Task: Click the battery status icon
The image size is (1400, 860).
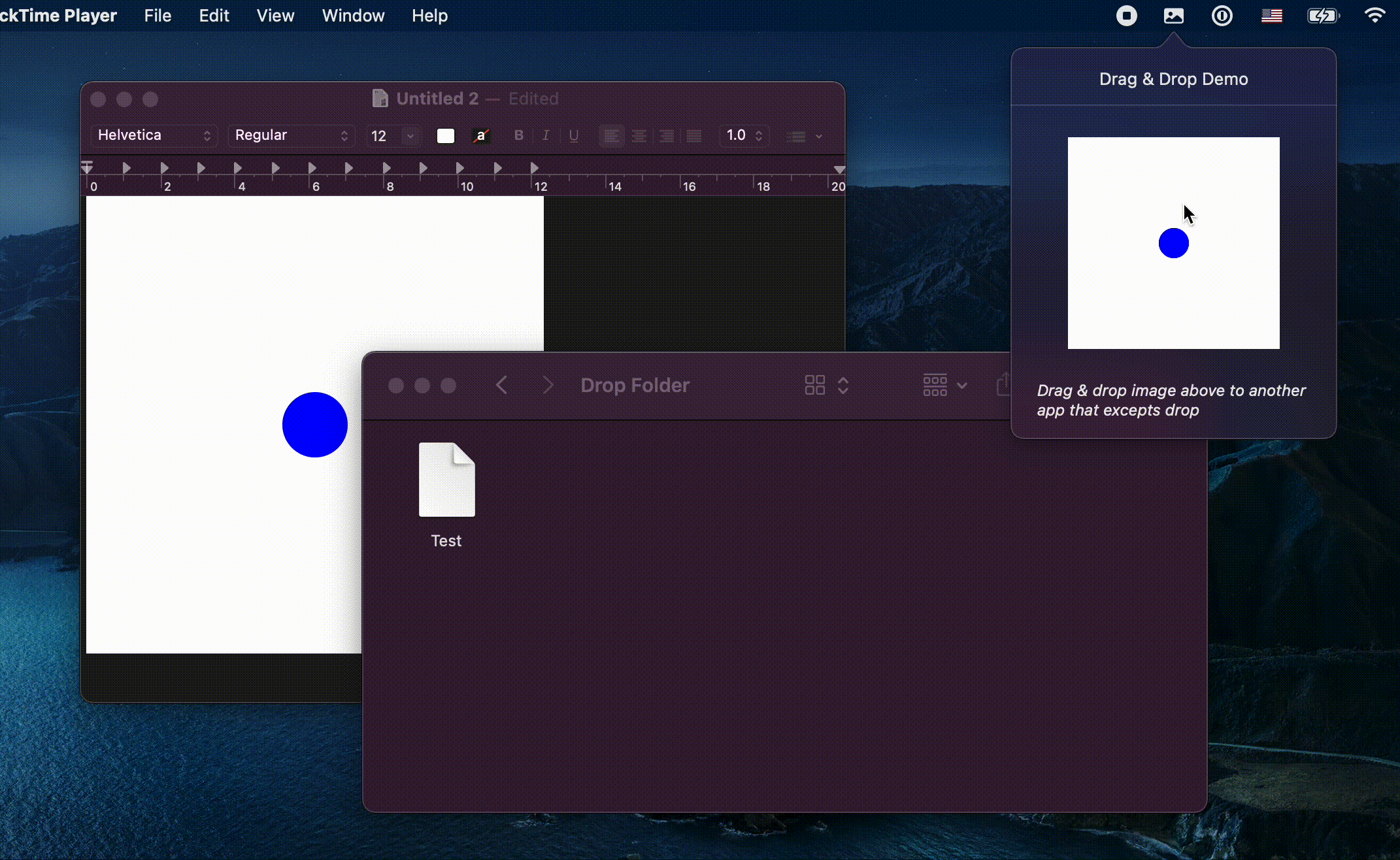Action: point(1323,16)
